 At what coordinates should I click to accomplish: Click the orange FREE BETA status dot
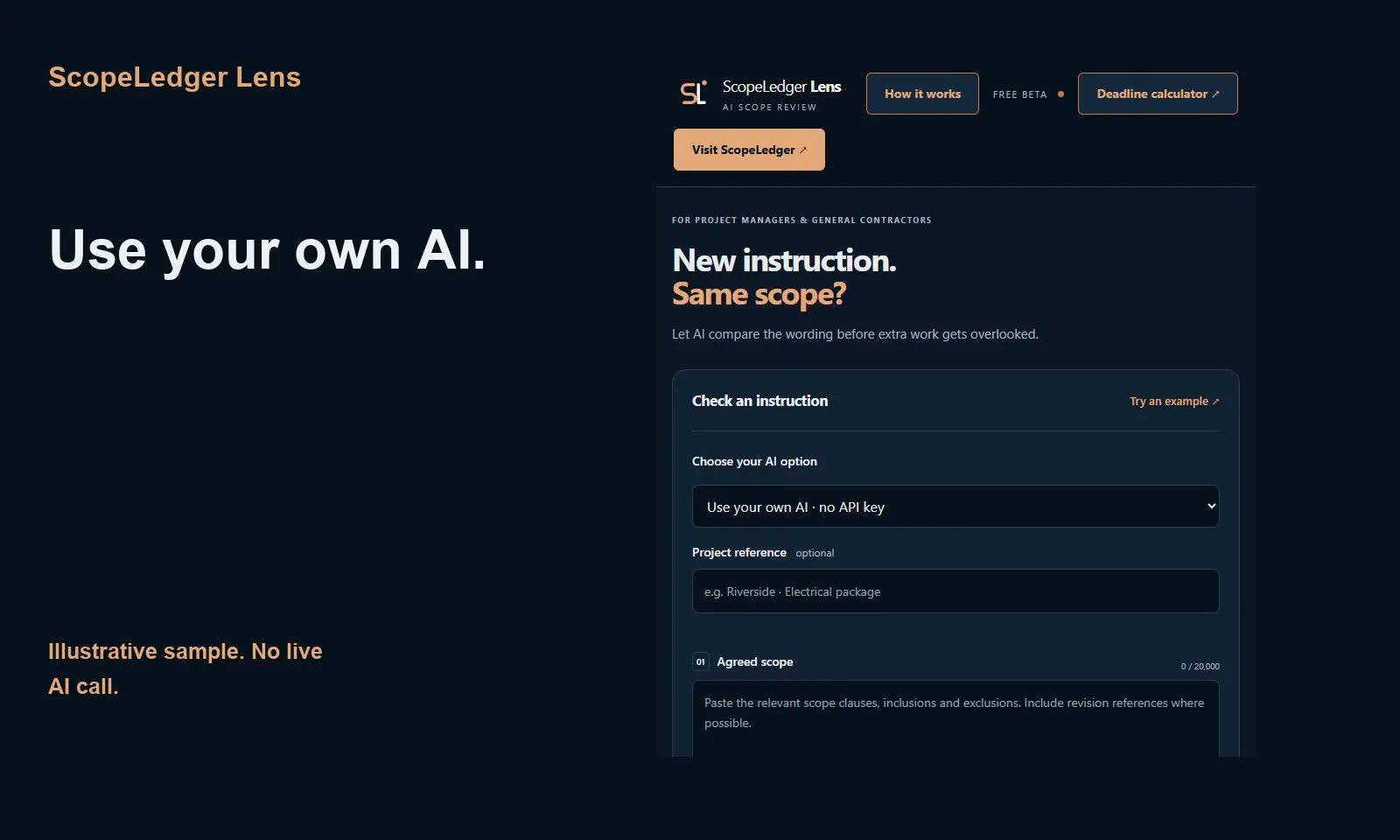(x=1060, y=94)
